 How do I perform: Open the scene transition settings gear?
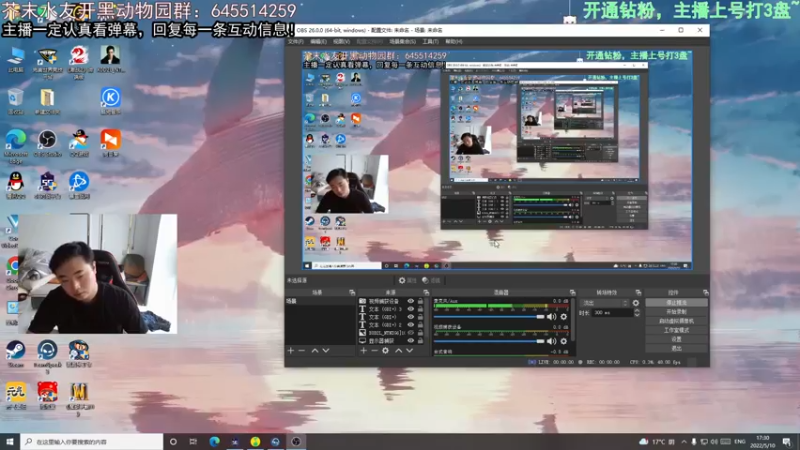[636, 303]
